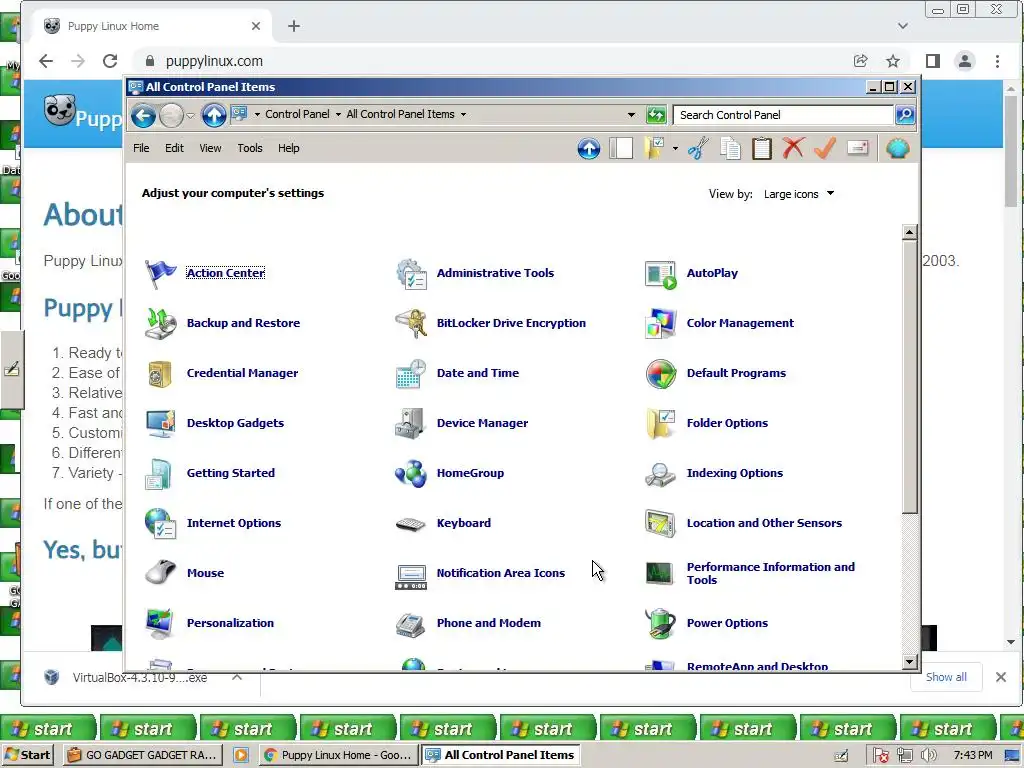Viewport: 1024px width, 768px height.
Task: Click the volume speaker tray icon
Action: pos(928,756)
